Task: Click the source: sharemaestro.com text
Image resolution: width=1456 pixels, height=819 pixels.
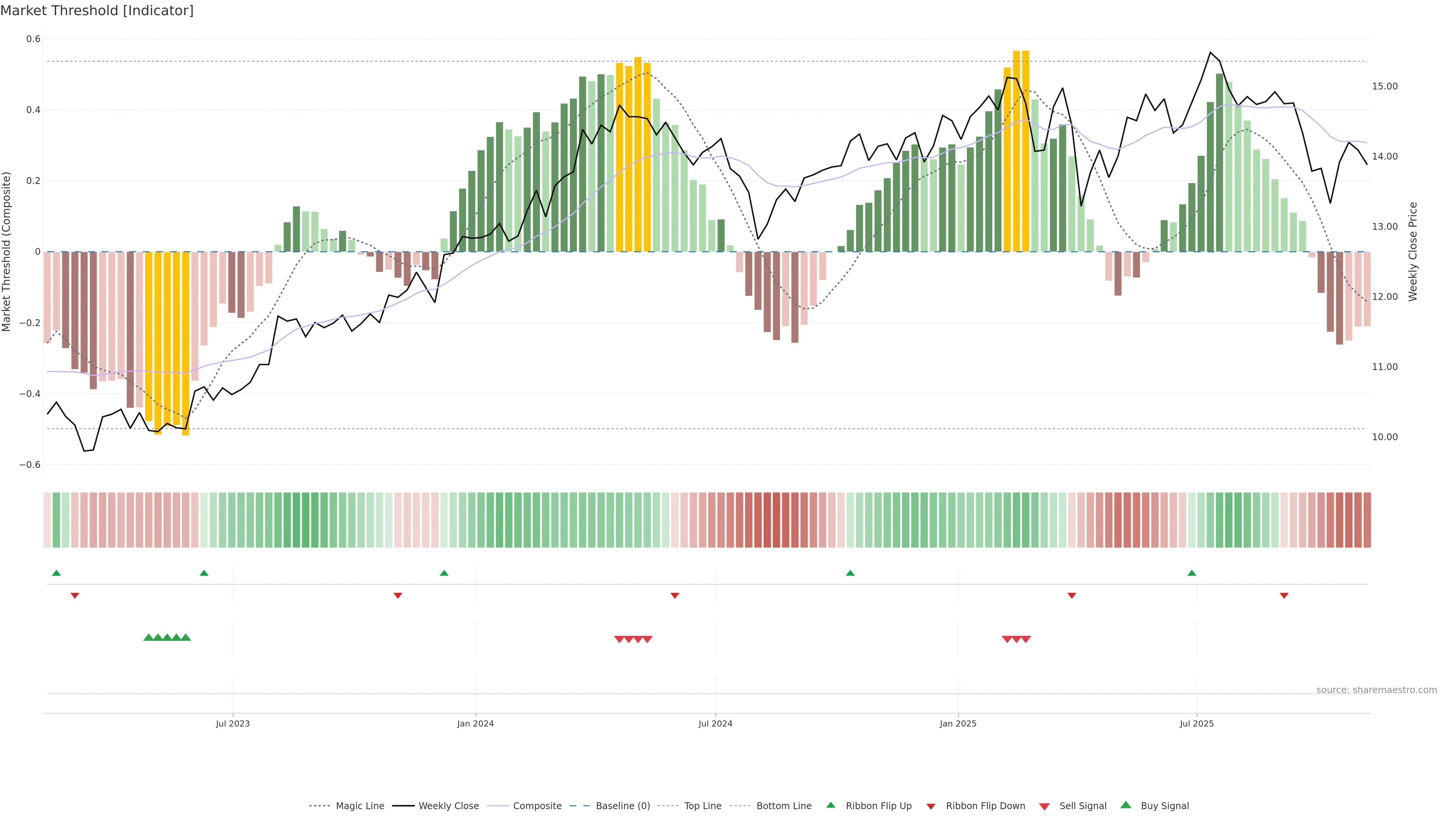Action: point(1376,690)
